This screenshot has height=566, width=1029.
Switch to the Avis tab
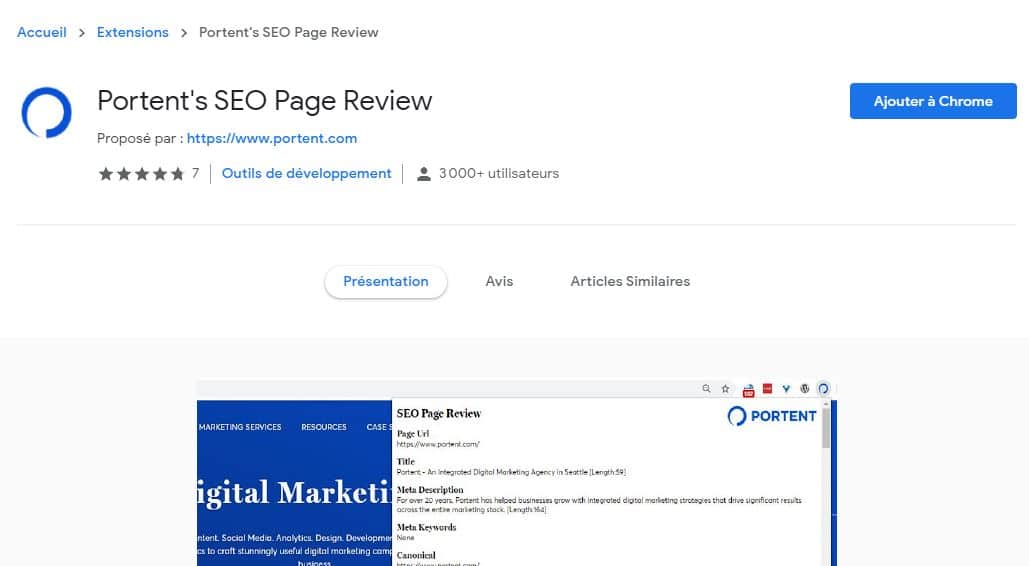coord(499,282)
